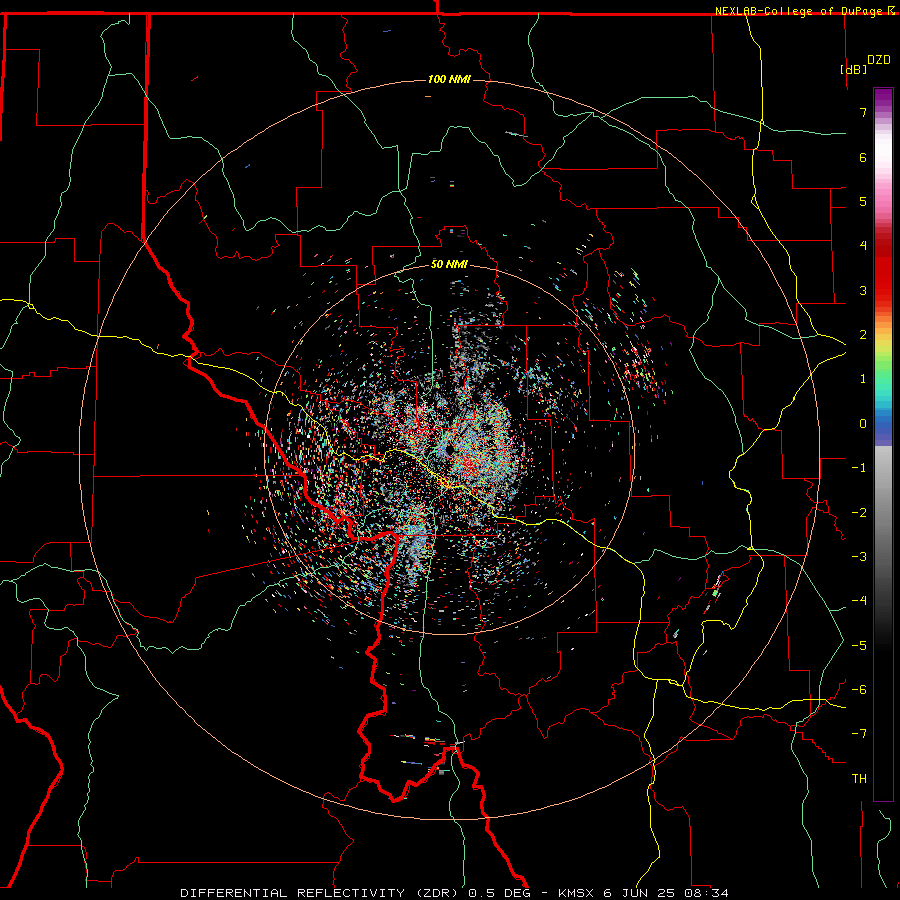This screenshot has width=900, height=900.
Task: Click the 6 value on color scale
Action: pos(863,157)
